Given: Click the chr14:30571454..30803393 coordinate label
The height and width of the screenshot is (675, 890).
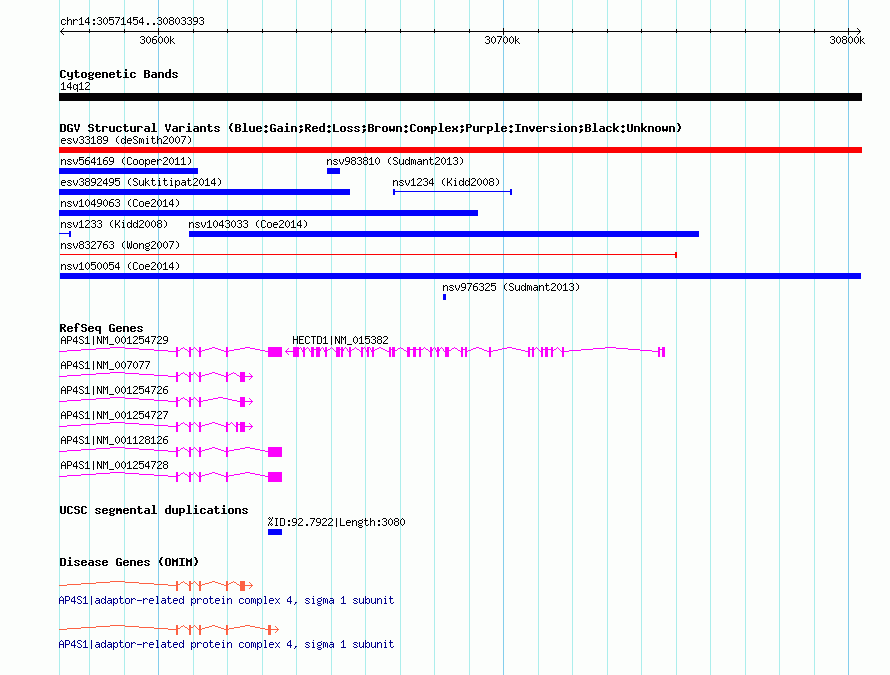Looking at the screenshot, I should 132,21.
